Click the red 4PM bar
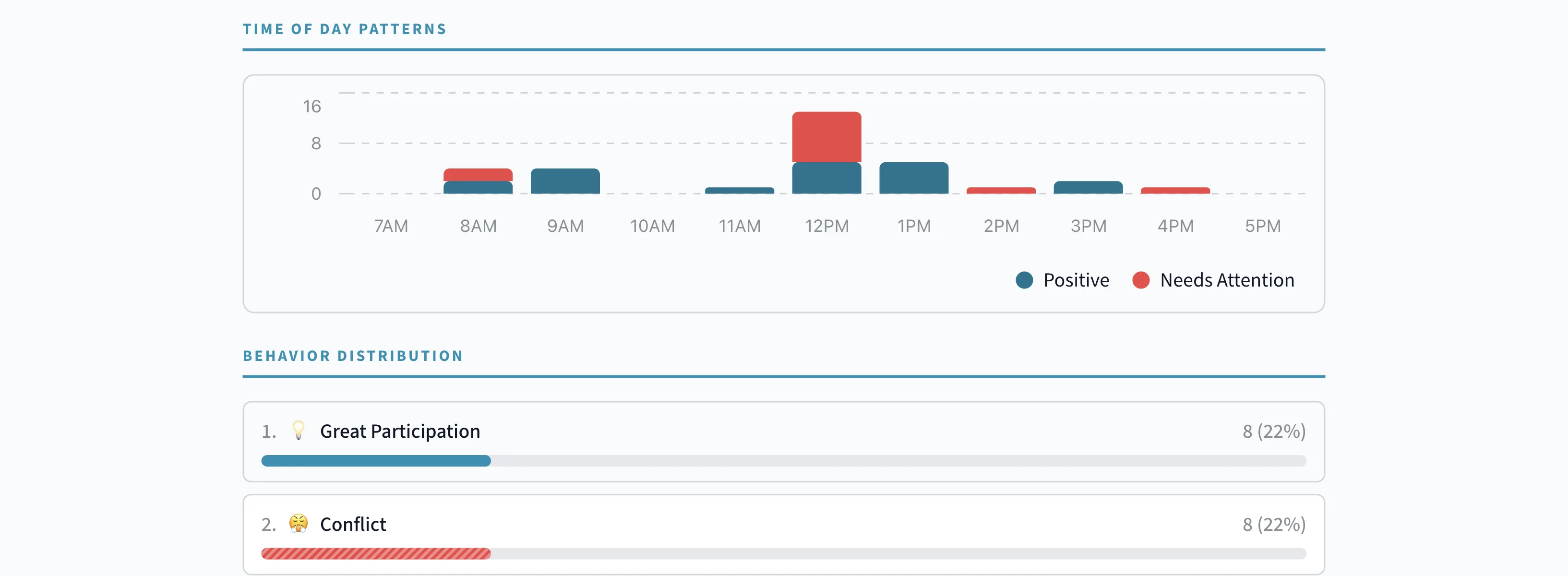This screenshot has height=576, width=1568. pyautogui.click(x=1175, y=191)
